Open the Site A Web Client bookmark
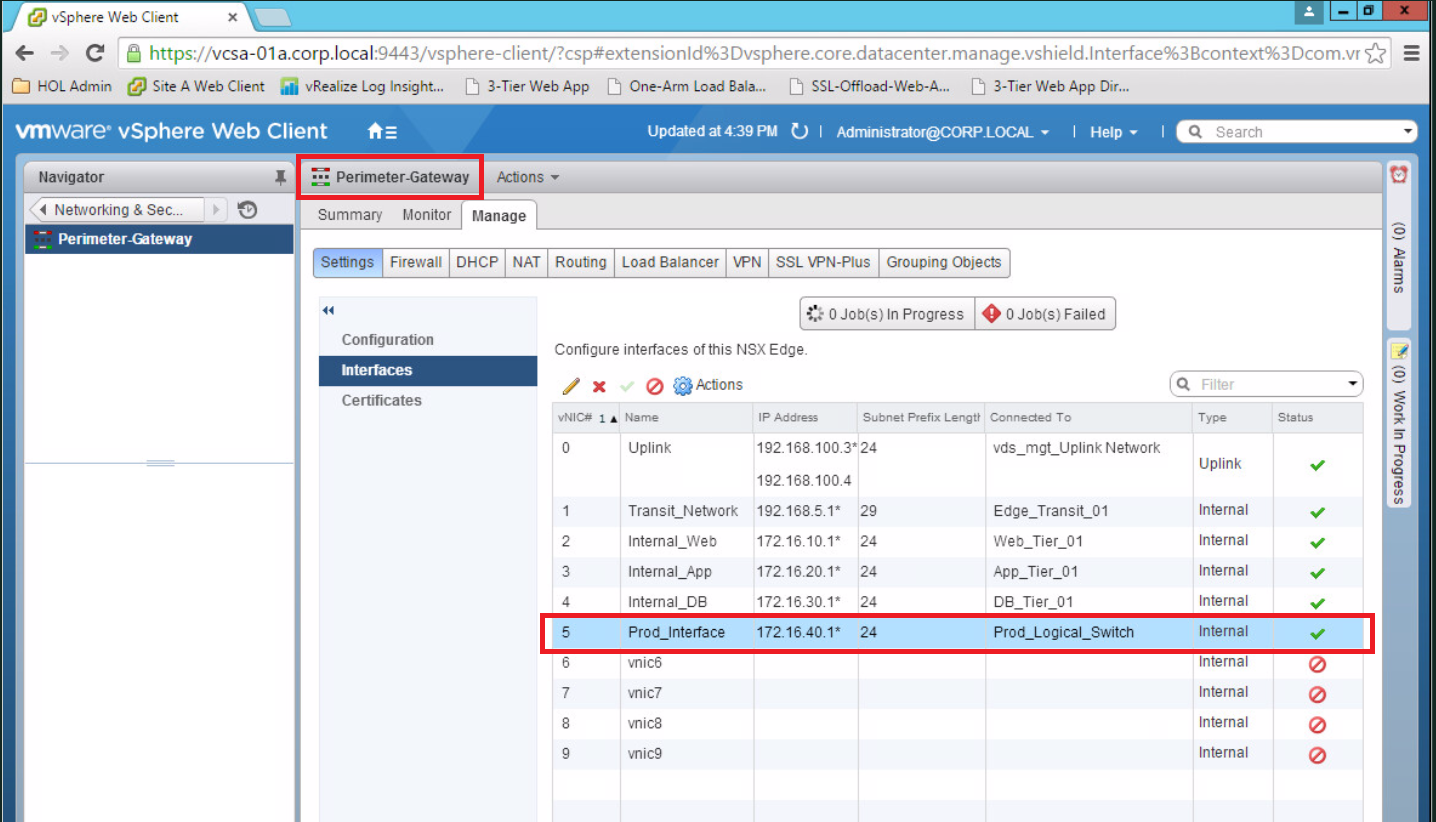 pyautogui.click(x=196, y=86)
